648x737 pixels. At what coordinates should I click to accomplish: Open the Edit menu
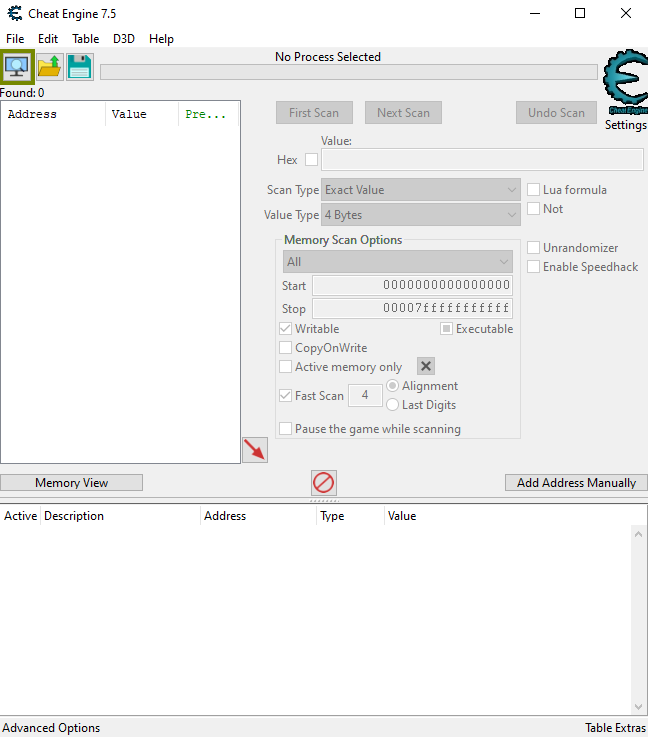click(48, 39)
